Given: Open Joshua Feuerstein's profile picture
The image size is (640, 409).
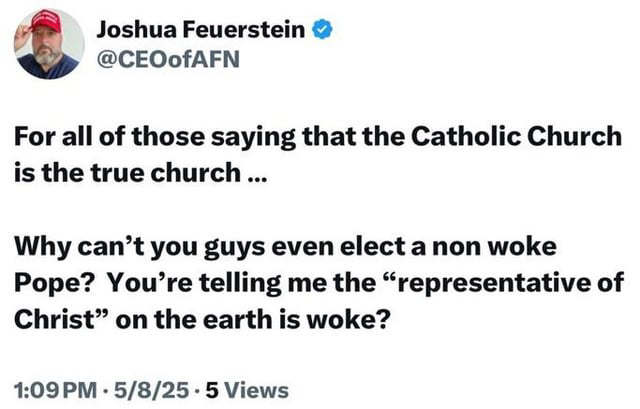Looking at the screenshot, I should (x=49, y=44).
